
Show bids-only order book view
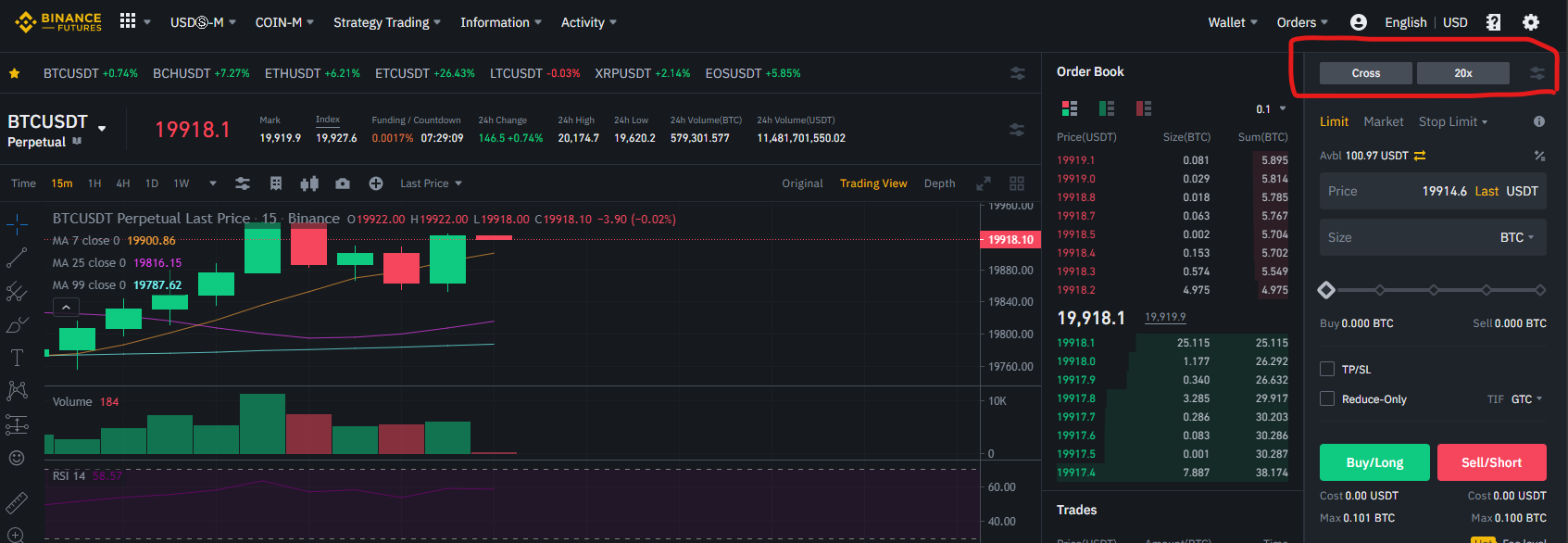click(x=1107, y=108)
